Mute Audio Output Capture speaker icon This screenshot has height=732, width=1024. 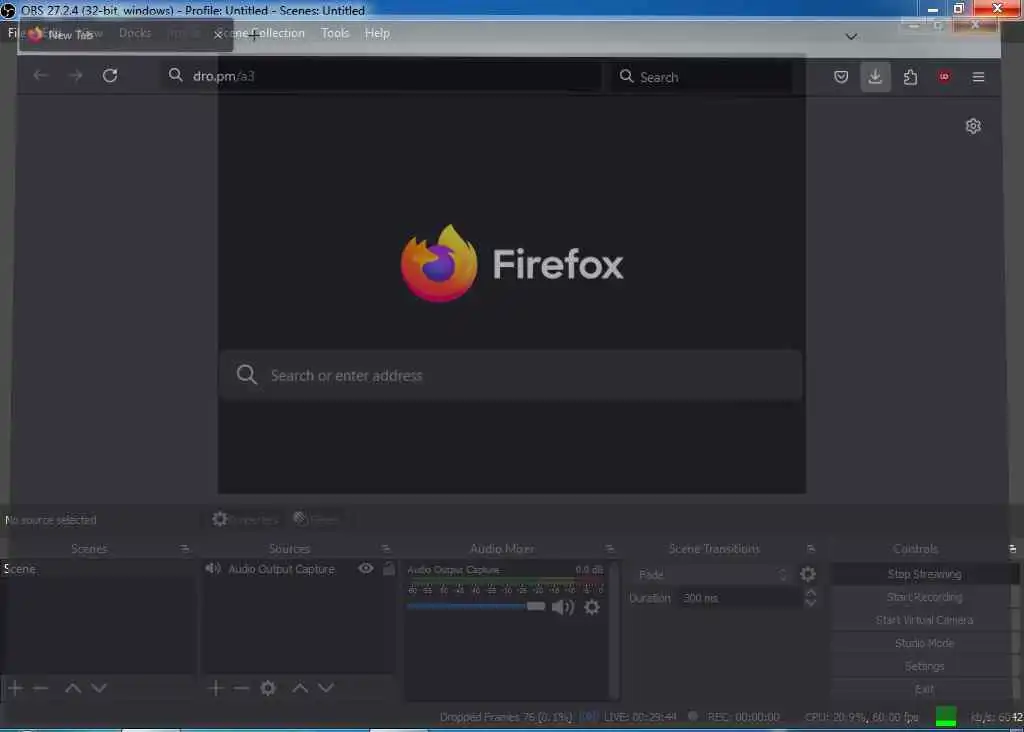pyautogui.click(x=563, y=607)
